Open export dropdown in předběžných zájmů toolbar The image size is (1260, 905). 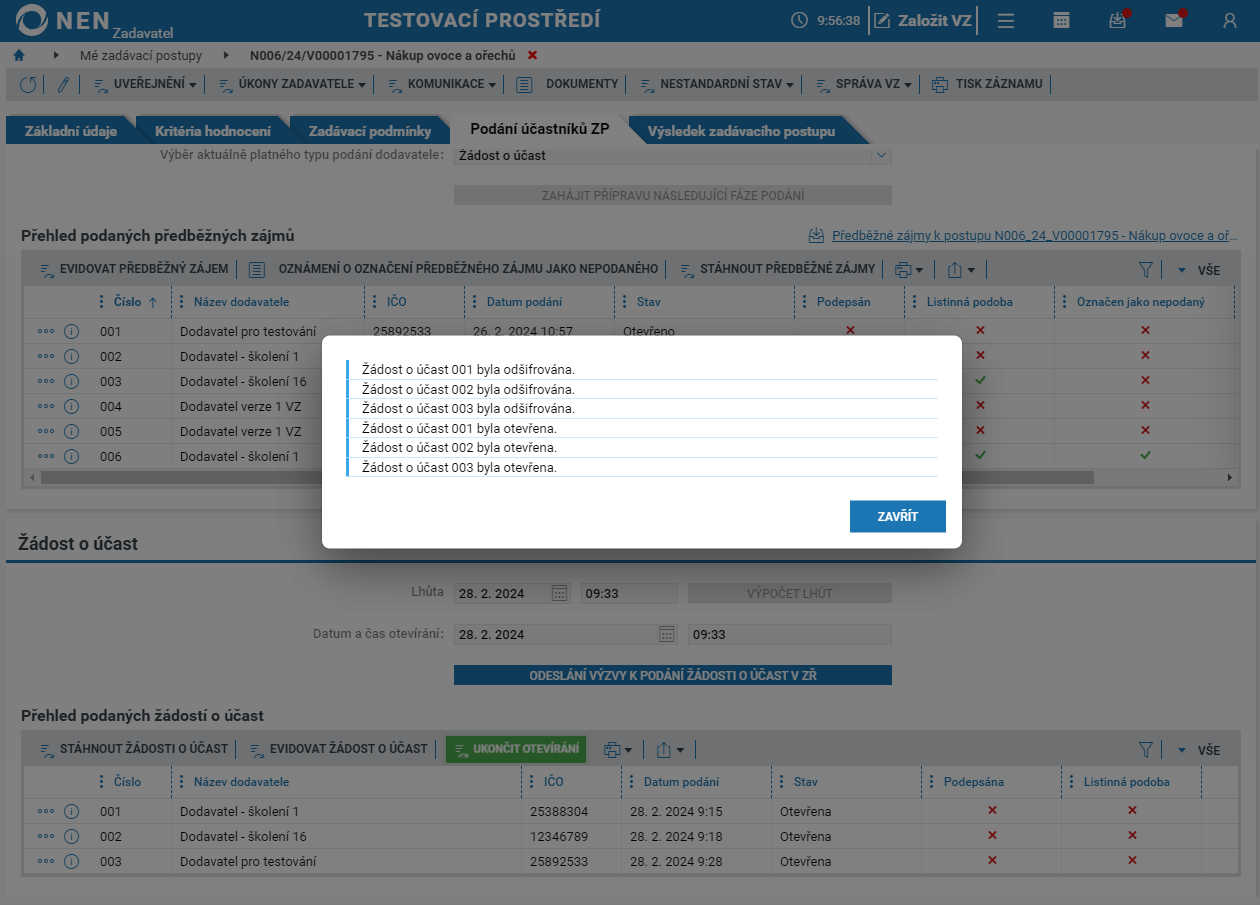point(961,269)
